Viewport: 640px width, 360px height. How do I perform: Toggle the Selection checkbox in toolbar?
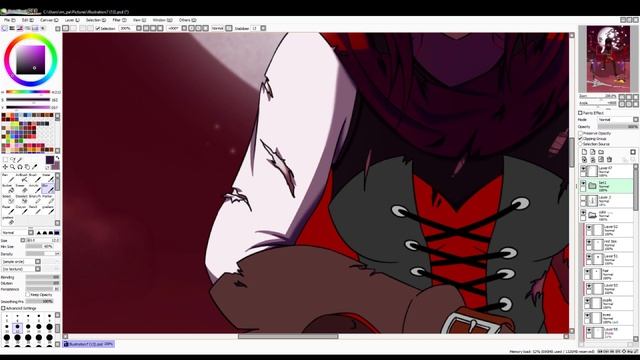[98, 28]
